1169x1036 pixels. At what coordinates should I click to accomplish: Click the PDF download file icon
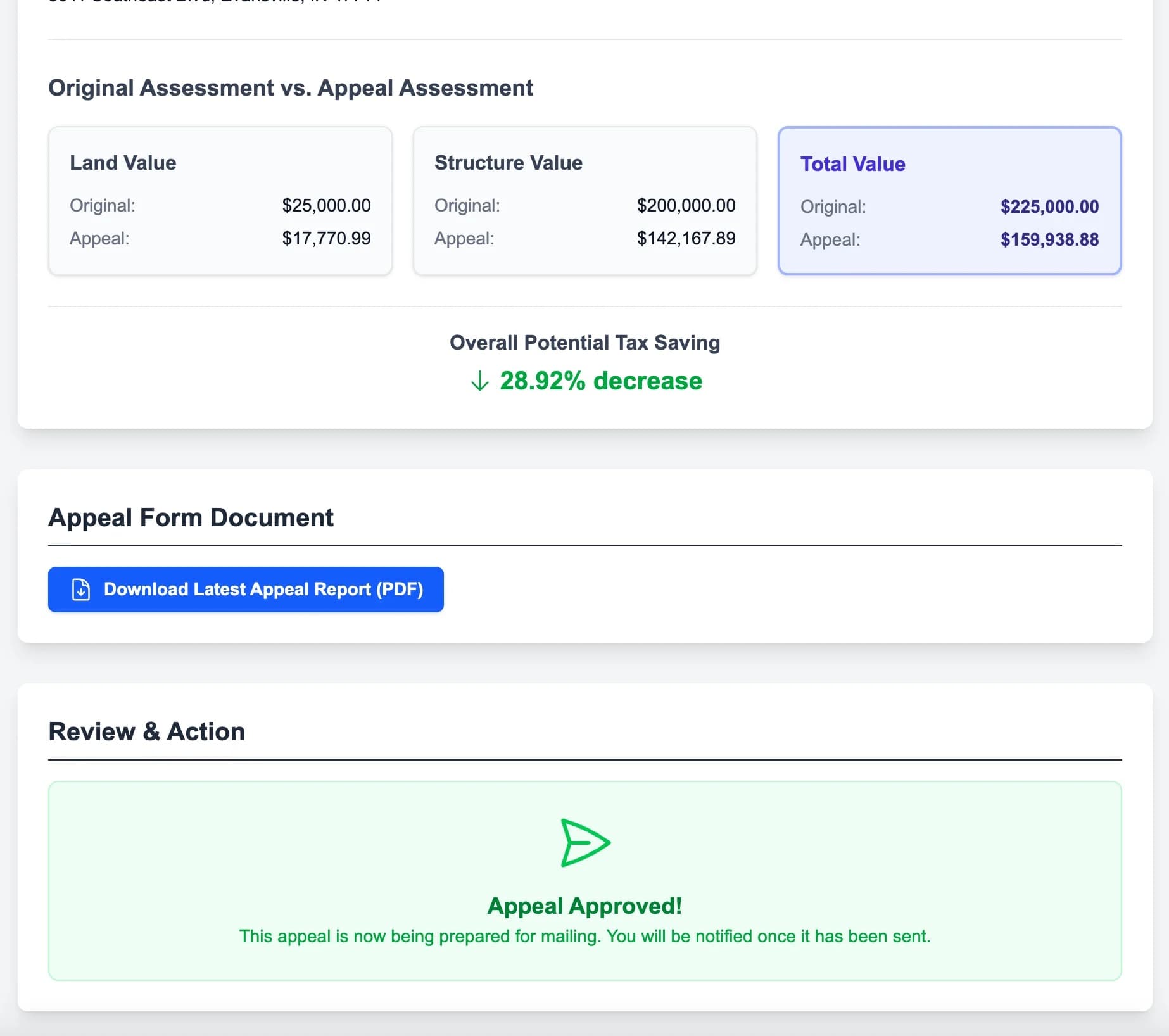point(81,590)
